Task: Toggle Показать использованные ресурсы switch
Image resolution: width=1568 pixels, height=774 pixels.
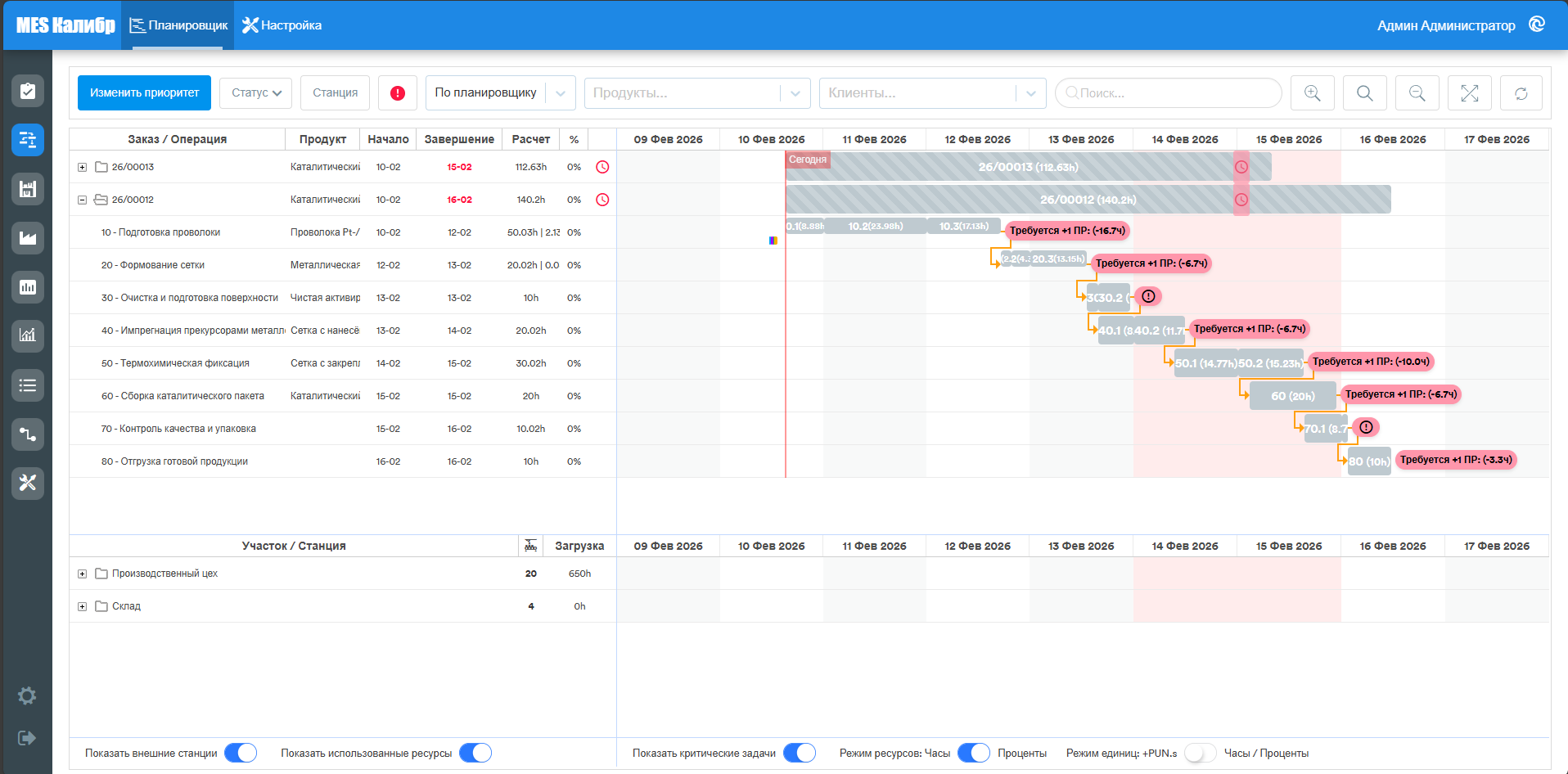Action: (x=475, y=753)
